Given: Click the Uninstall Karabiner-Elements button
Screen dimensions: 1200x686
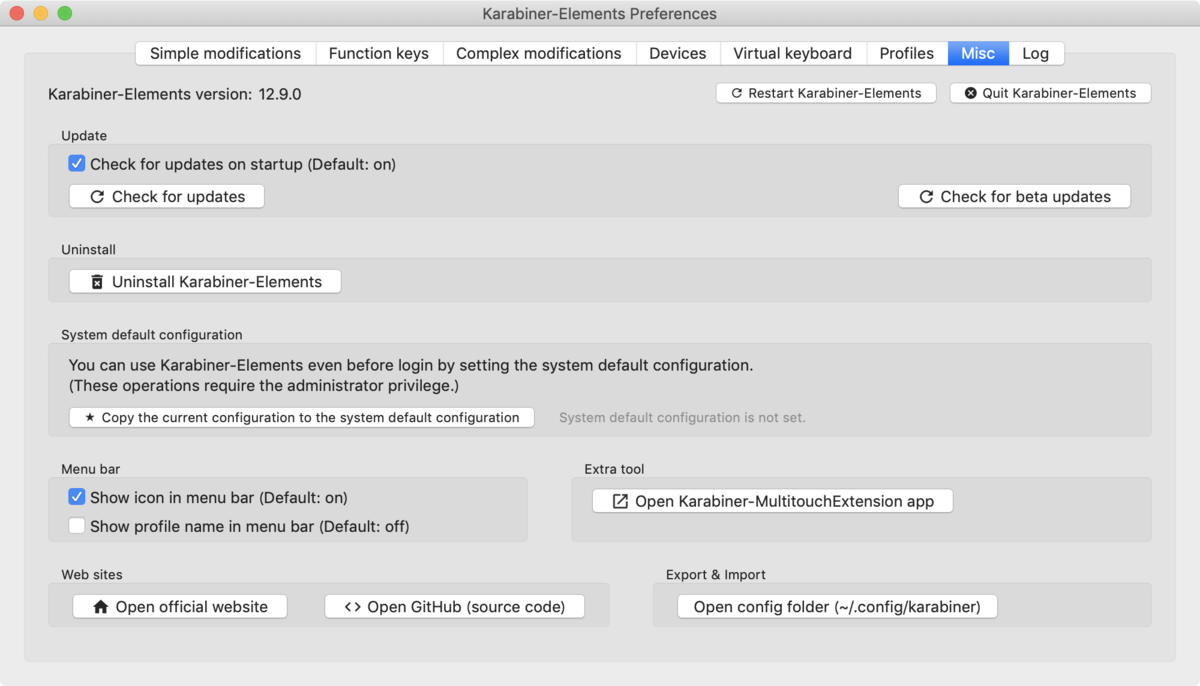Looking at the screenshot, I should tap(205, 282).
